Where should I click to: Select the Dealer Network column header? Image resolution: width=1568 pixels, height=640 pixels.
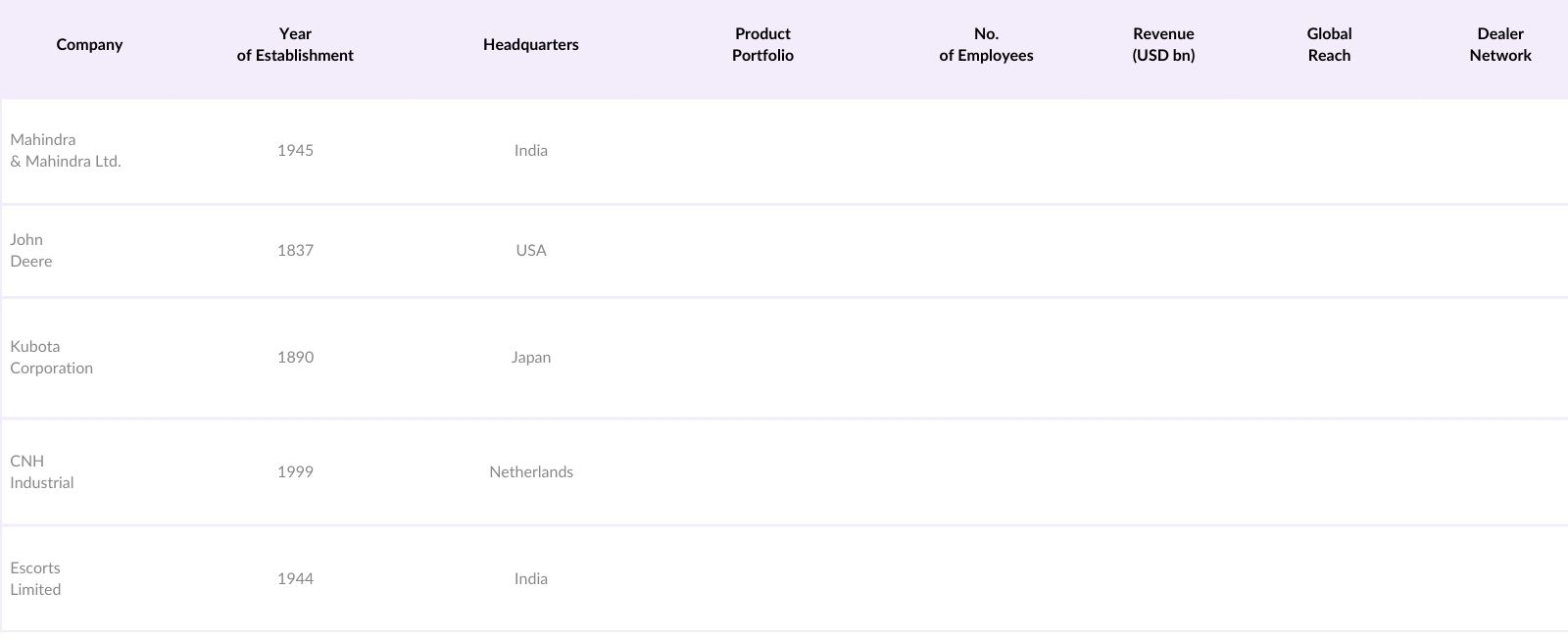pyautogui.click(x=1499, y=45)
